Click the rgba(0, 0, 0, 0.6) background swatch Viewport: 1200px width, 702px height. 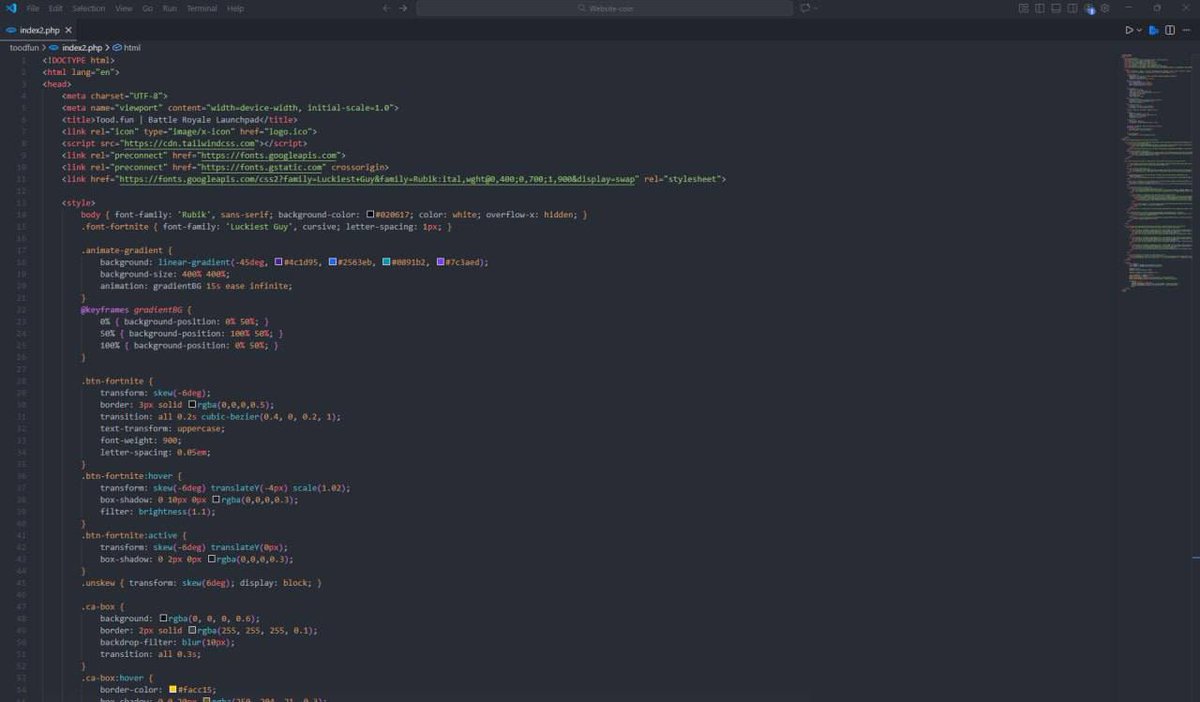[165, 619]
